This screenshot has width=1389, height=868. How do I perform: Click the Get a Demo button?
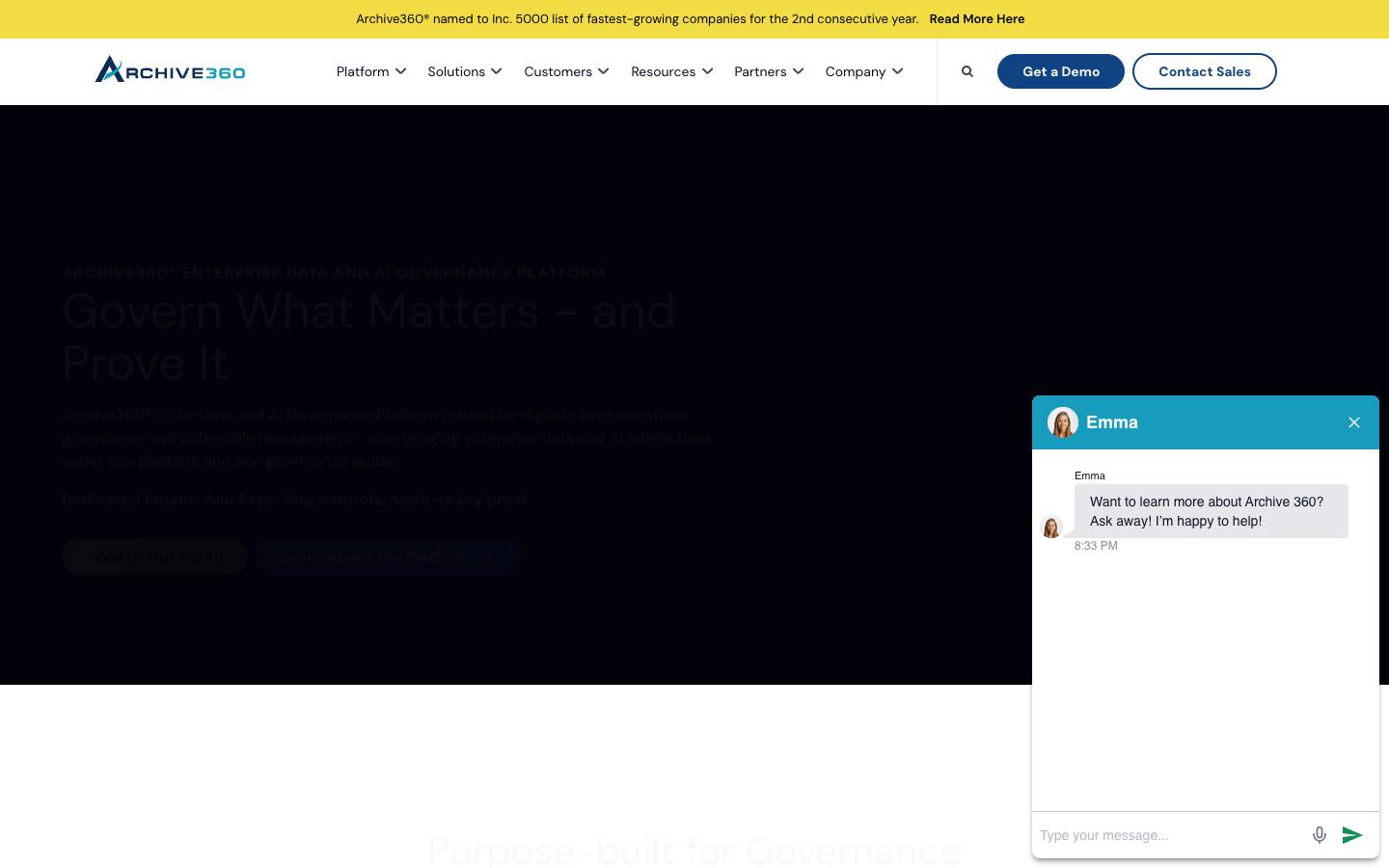point(1061,71)
